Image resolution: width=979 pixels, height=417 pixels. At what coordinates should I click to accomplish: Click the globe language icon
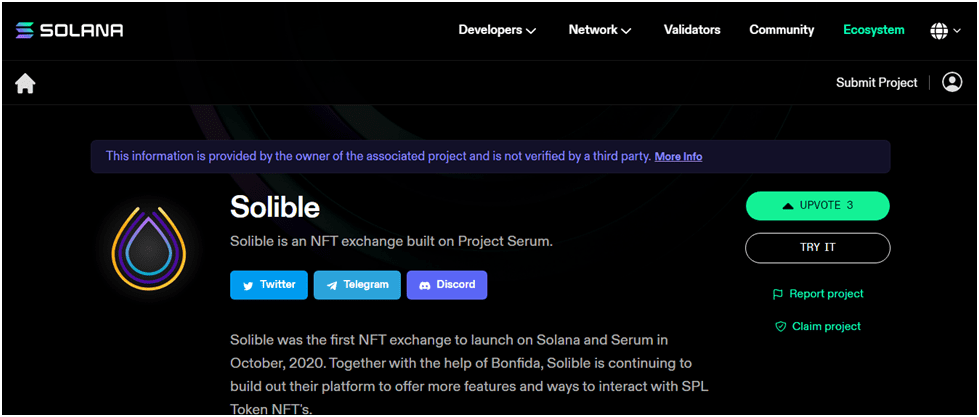tap(939, 30)
